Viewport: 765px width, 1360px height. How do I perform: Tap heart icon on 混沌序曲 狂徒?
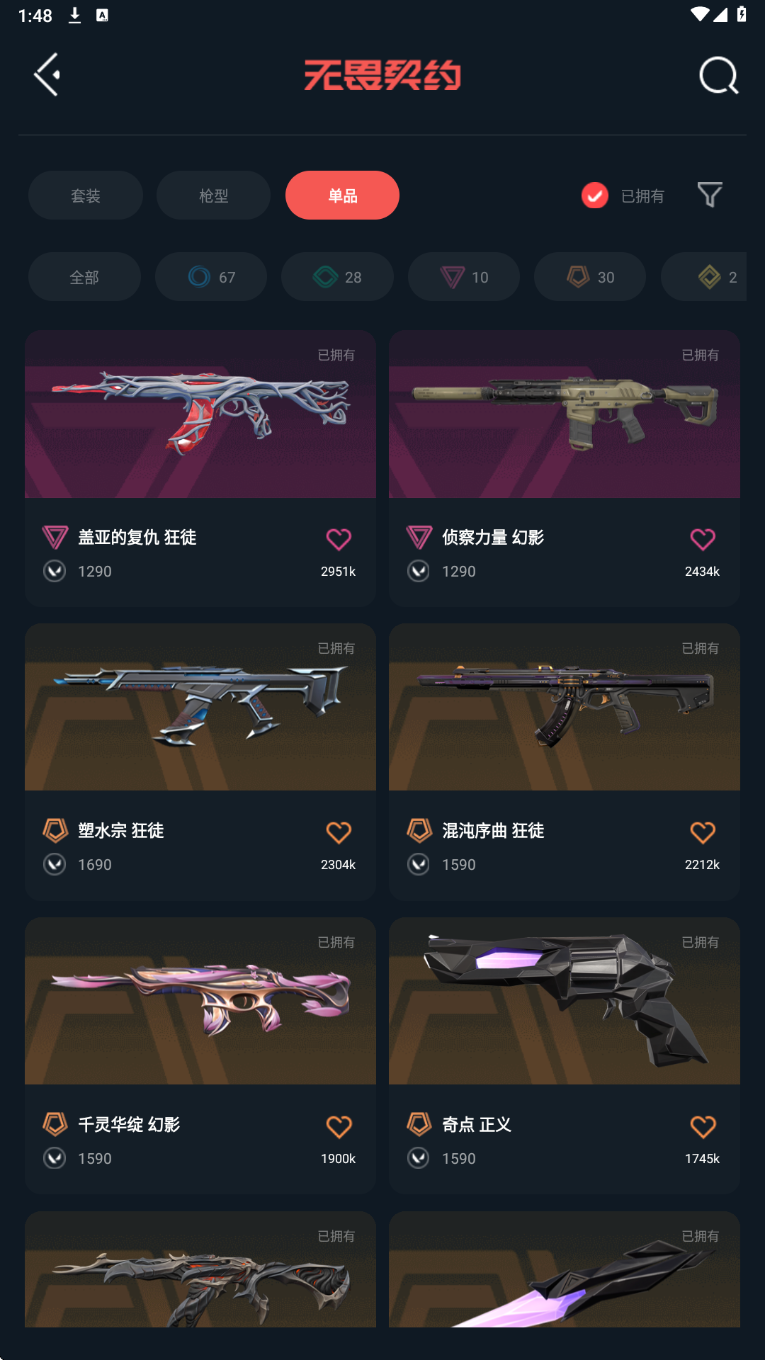click(x=703, y=832)
